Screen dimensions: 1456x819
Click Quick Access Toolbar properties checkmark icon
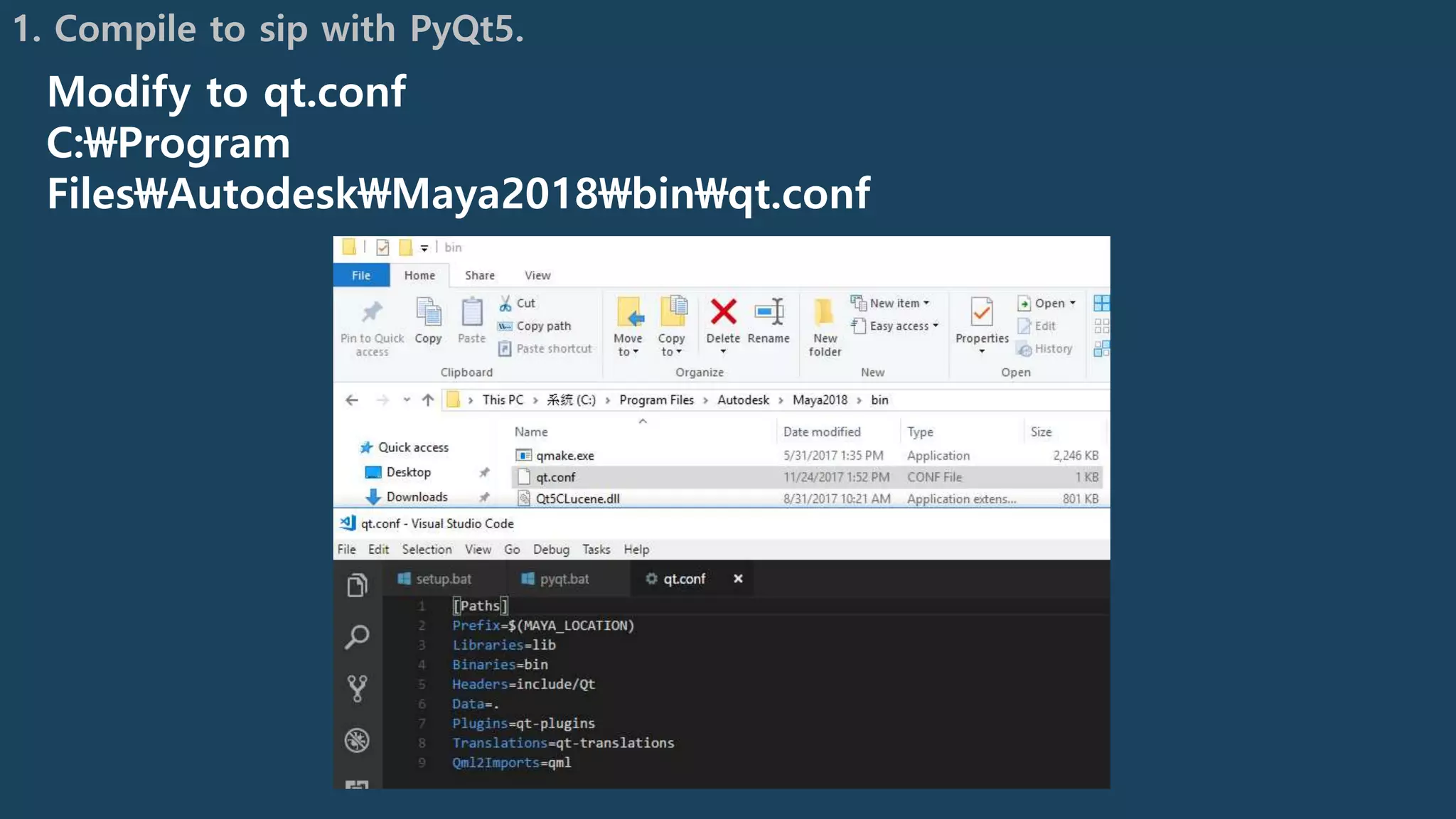click(x=382, y=247)
